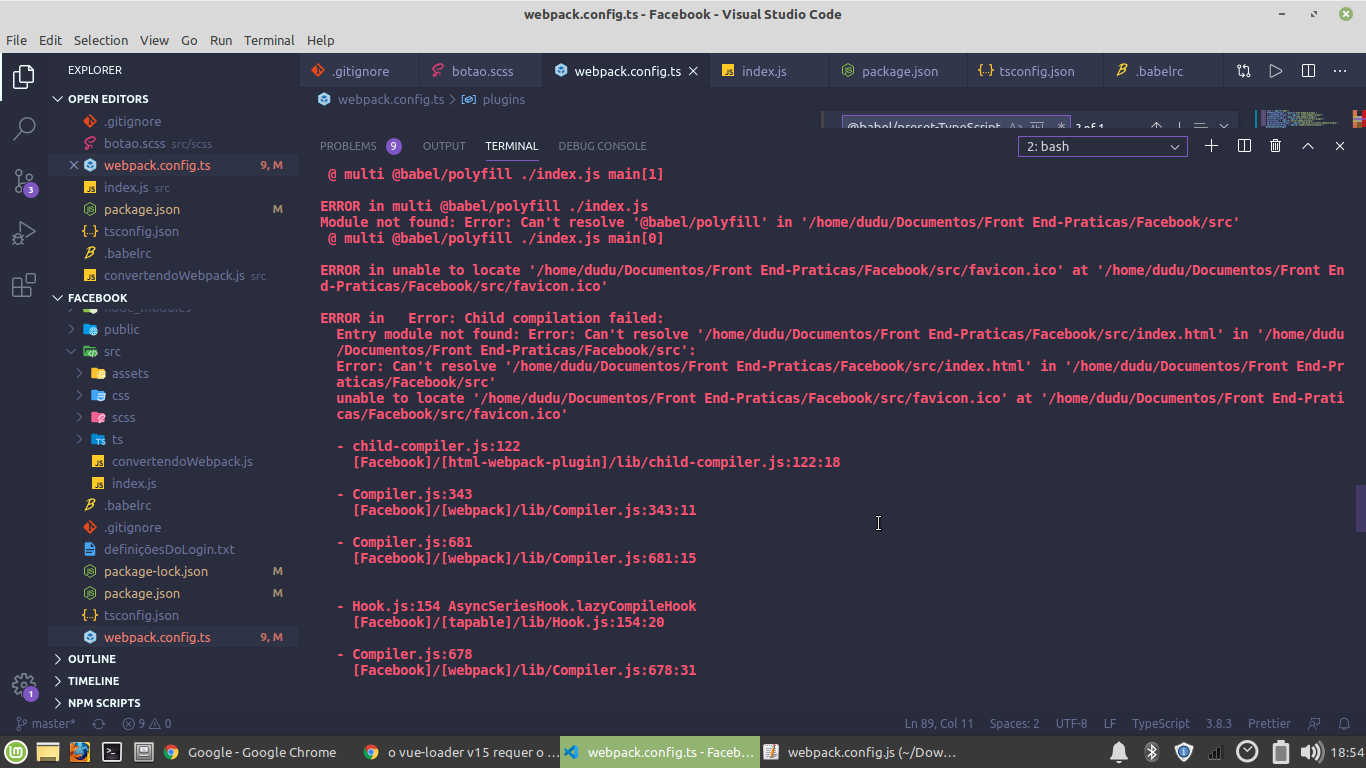Switch to the .gitignore editor tab
The height and width of the screenshot is (768, 1366).
[360, 71]
